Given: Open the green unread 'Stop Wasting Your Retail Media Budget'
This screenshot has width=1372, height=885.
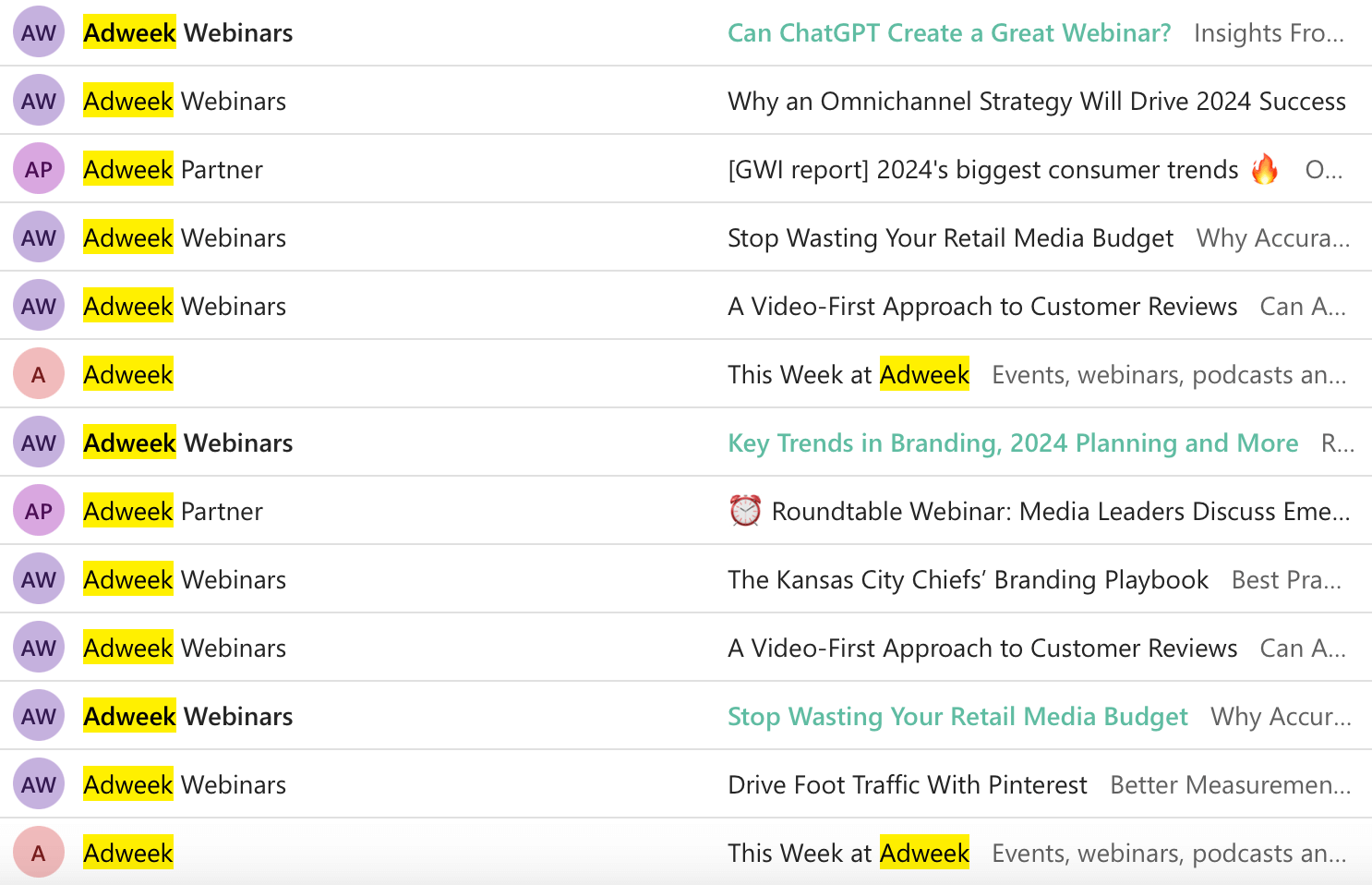Looking at the screenshot, I should pyautogui.click(x=957, y=716).
